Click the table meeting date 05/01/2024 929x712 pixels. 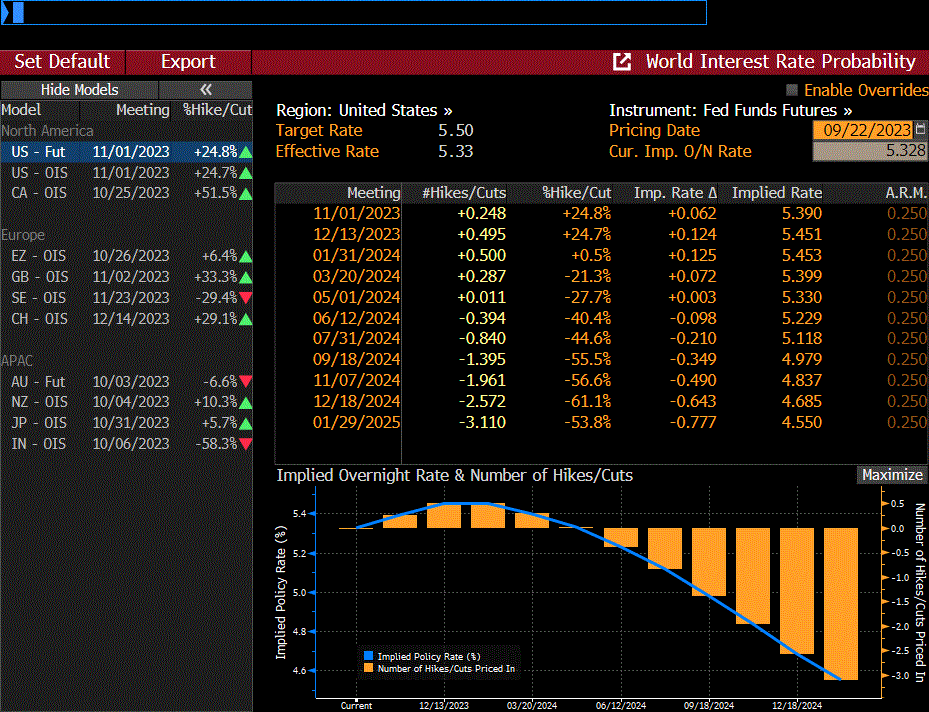357,297
